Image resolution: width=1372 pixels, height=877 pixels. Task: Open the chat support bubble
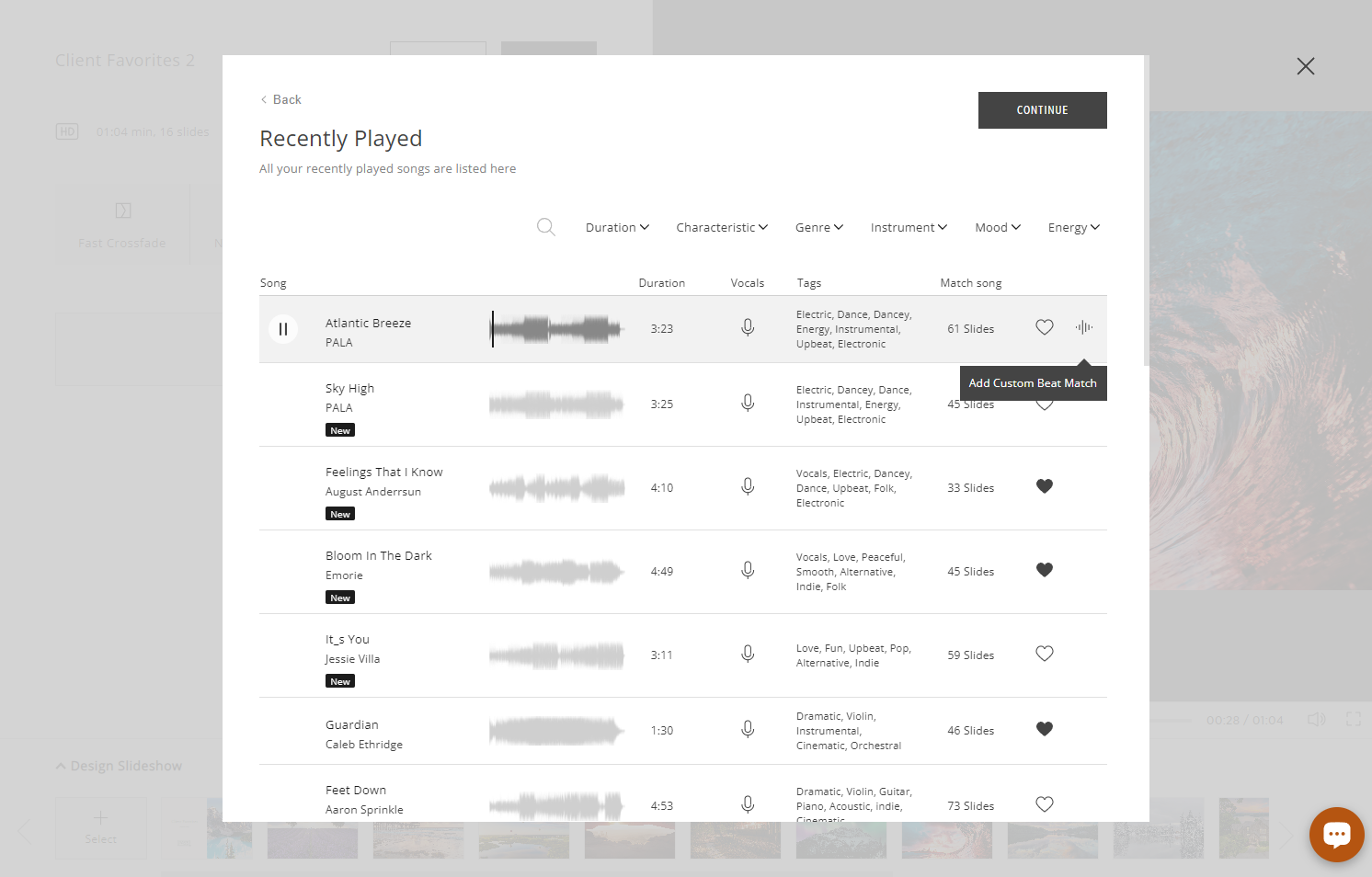pyautogui.click(x=1337, y=835)
